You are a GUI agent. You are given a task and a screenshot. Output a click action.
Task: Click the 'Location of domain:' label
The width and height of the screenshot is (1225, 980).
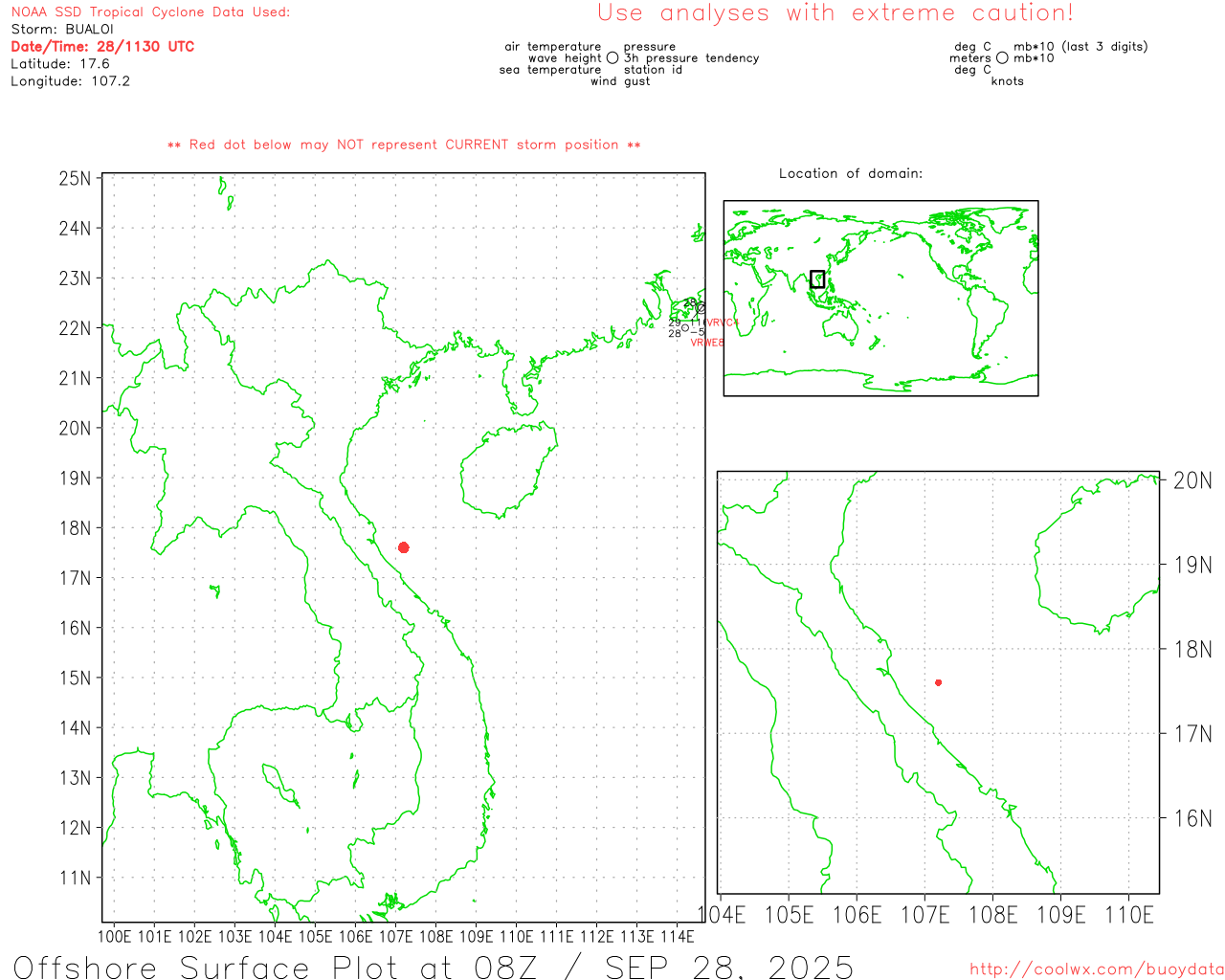click(850, 173)
